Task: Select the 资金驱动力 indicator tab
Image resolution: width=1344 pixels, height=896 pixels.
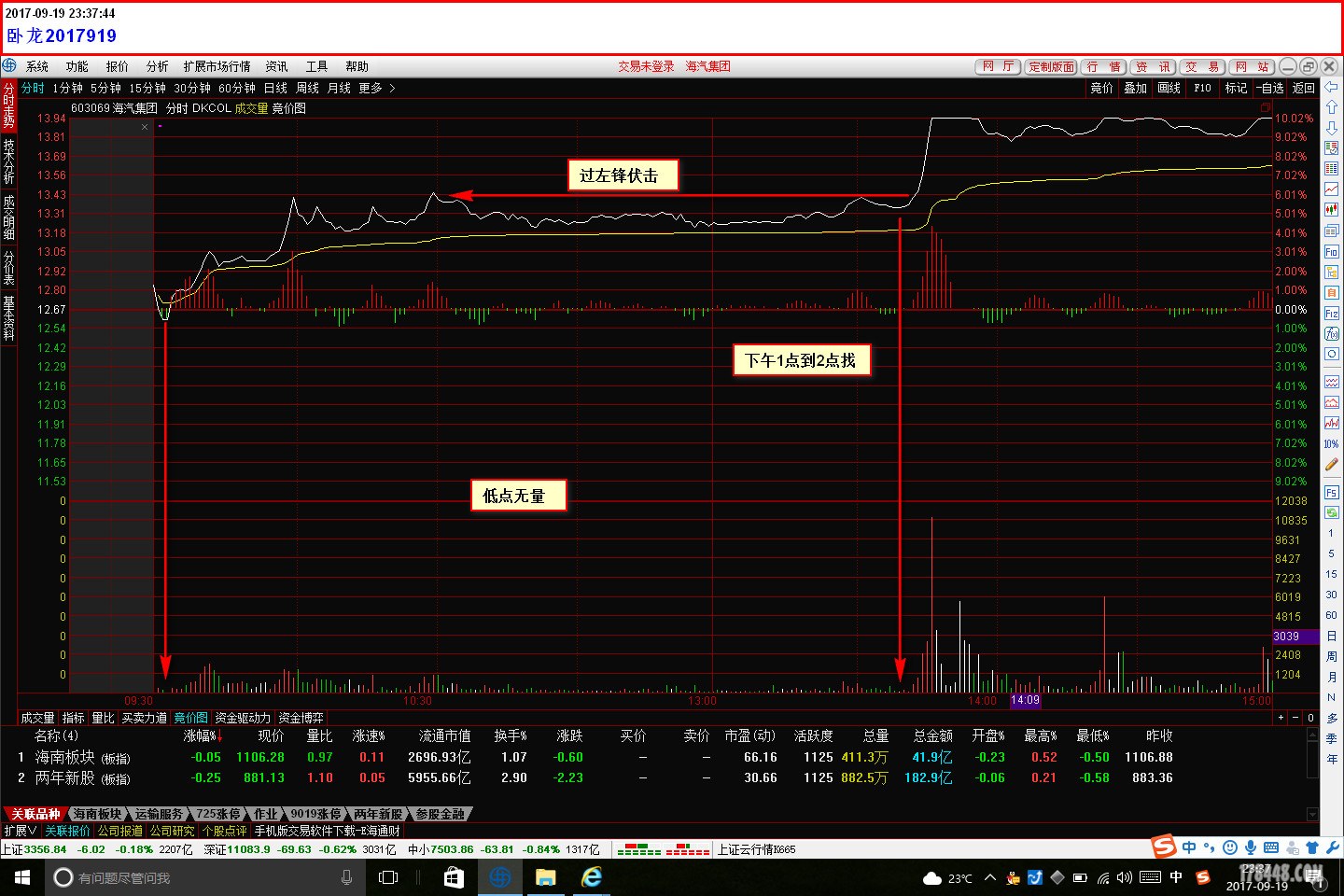Action: pyautogui.click(x=243, y=718)
